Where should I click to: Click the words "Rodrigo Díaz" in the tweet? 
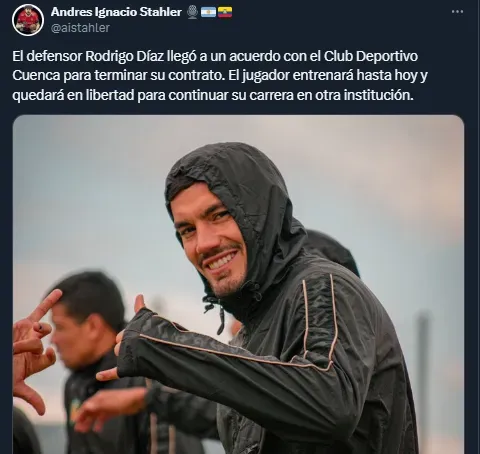click(x=124, y=56)
